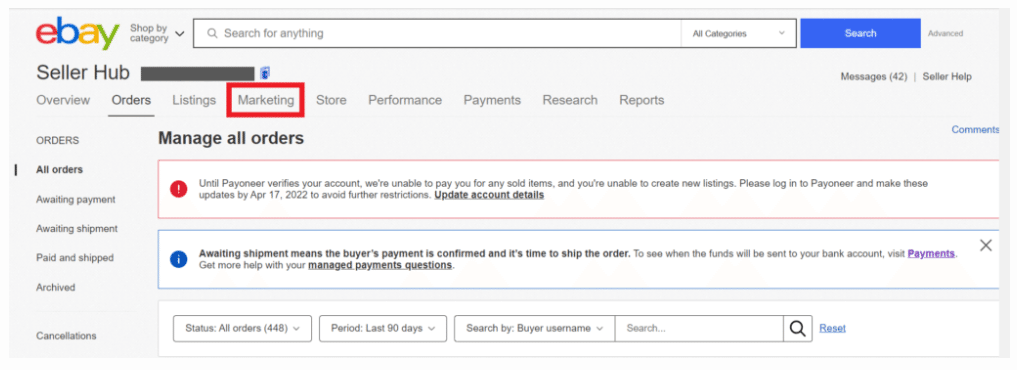Click the Manage all orders heading
This screenshot has width=1017, height=370.
click(x=231, y=138)
